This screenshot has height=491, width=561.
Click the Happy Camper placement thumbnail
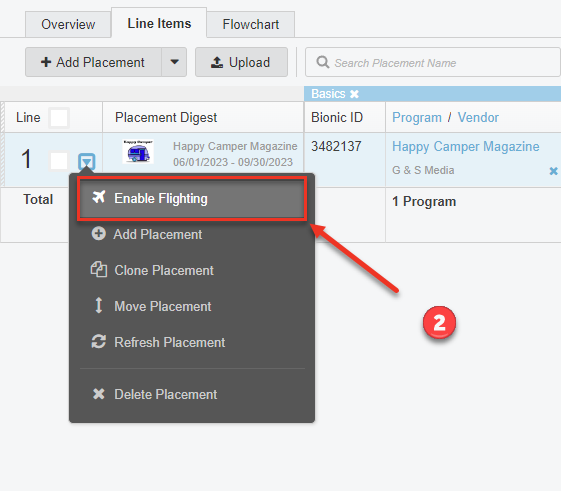(138, 151)
